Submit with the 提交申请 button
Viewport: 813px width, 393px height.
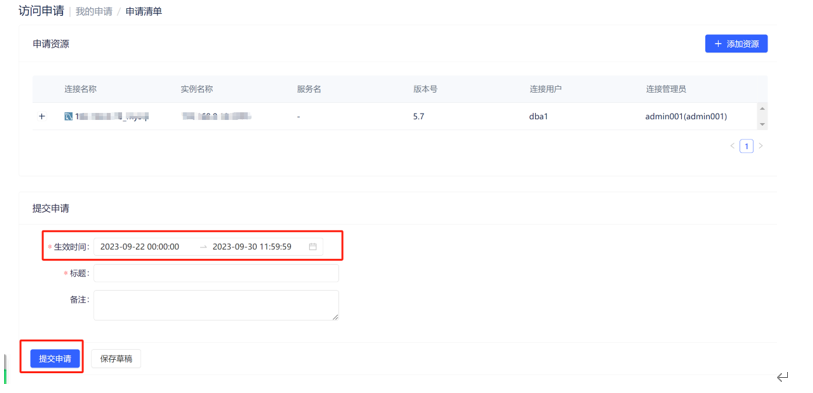(x=55, y=359)
